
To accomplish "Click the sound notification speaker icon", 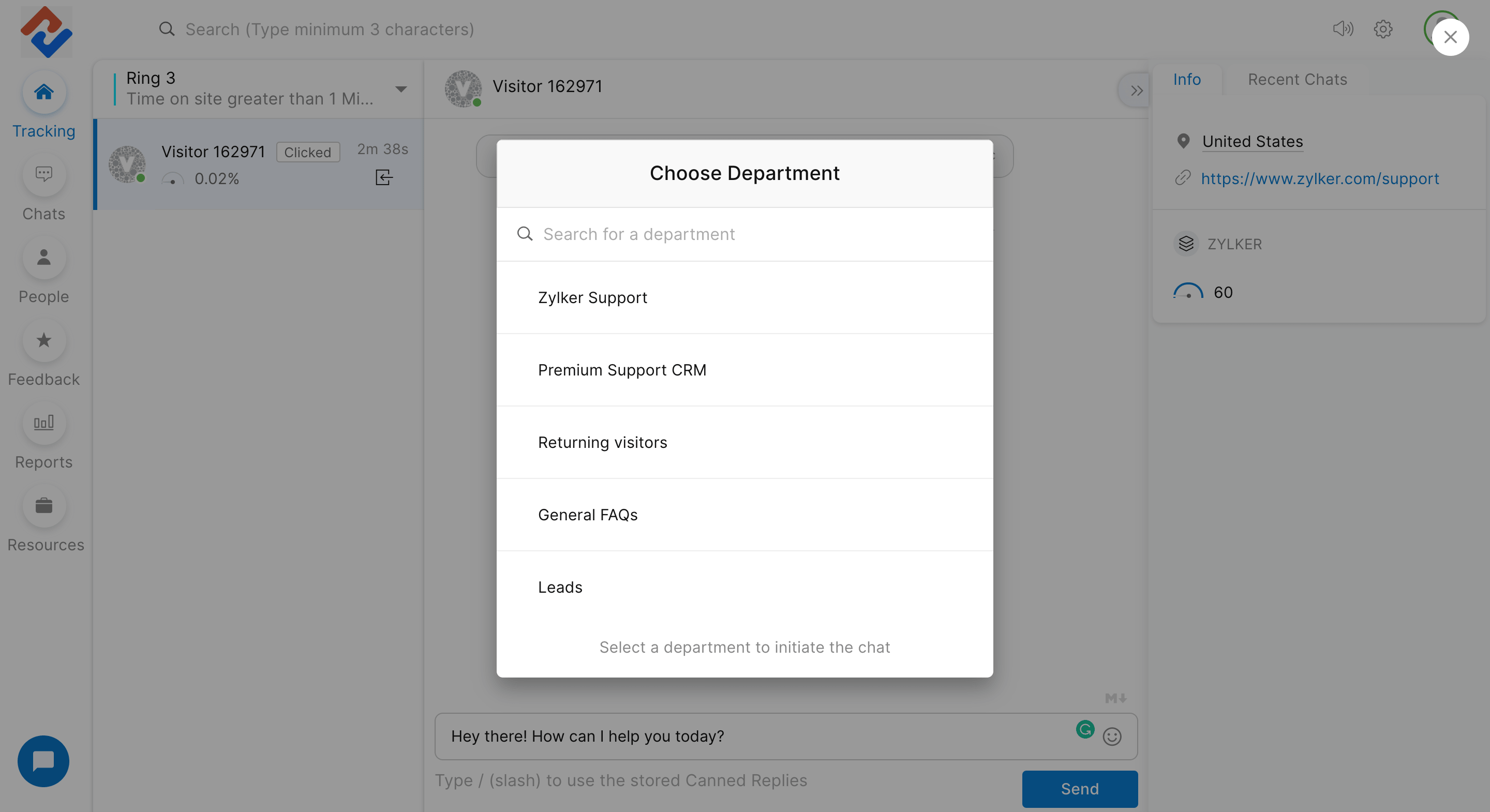I will pos(1343,29).
